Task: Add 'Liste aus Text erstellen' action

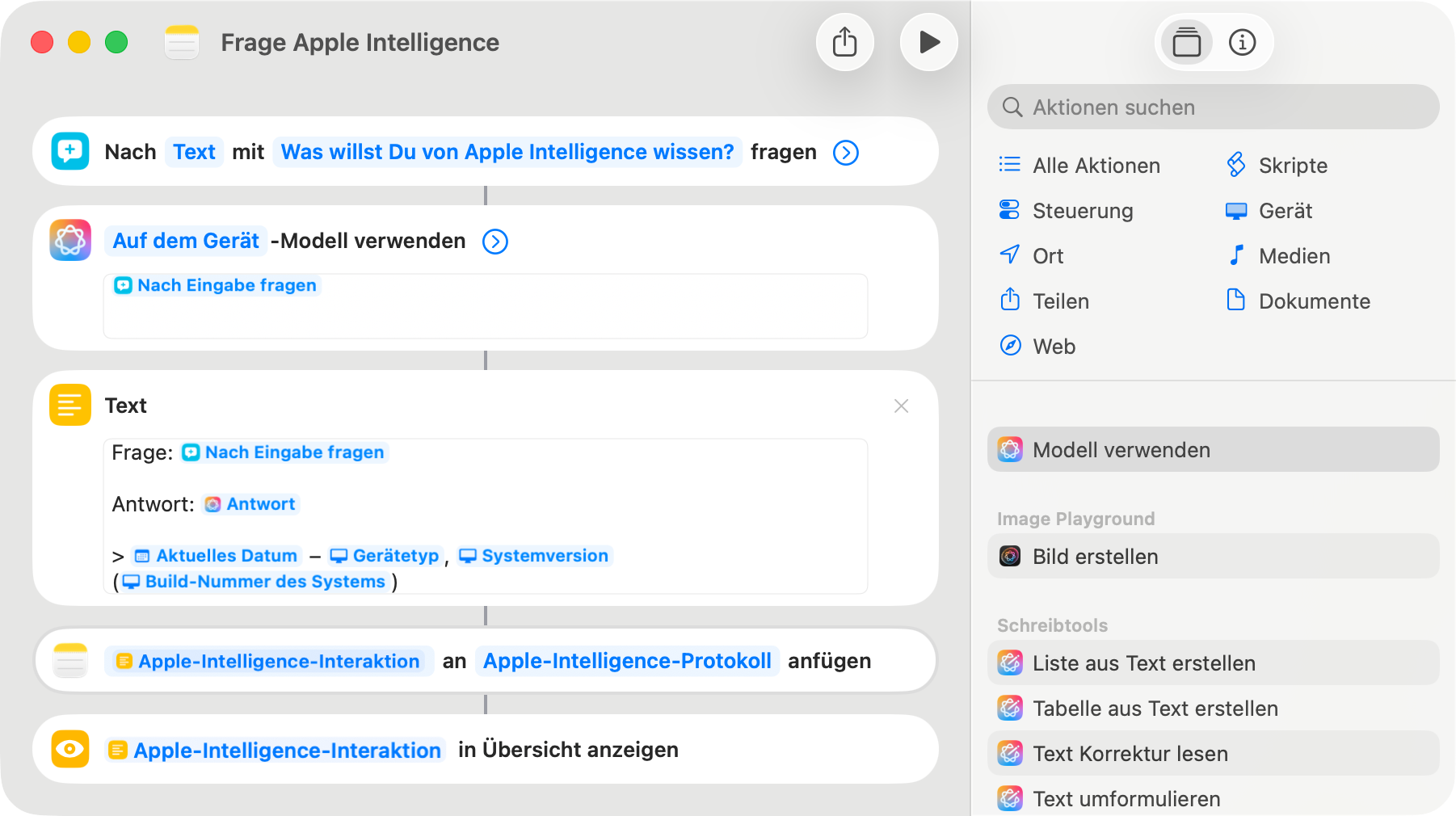Action: pyautogui.click(x=1214, y=662)
